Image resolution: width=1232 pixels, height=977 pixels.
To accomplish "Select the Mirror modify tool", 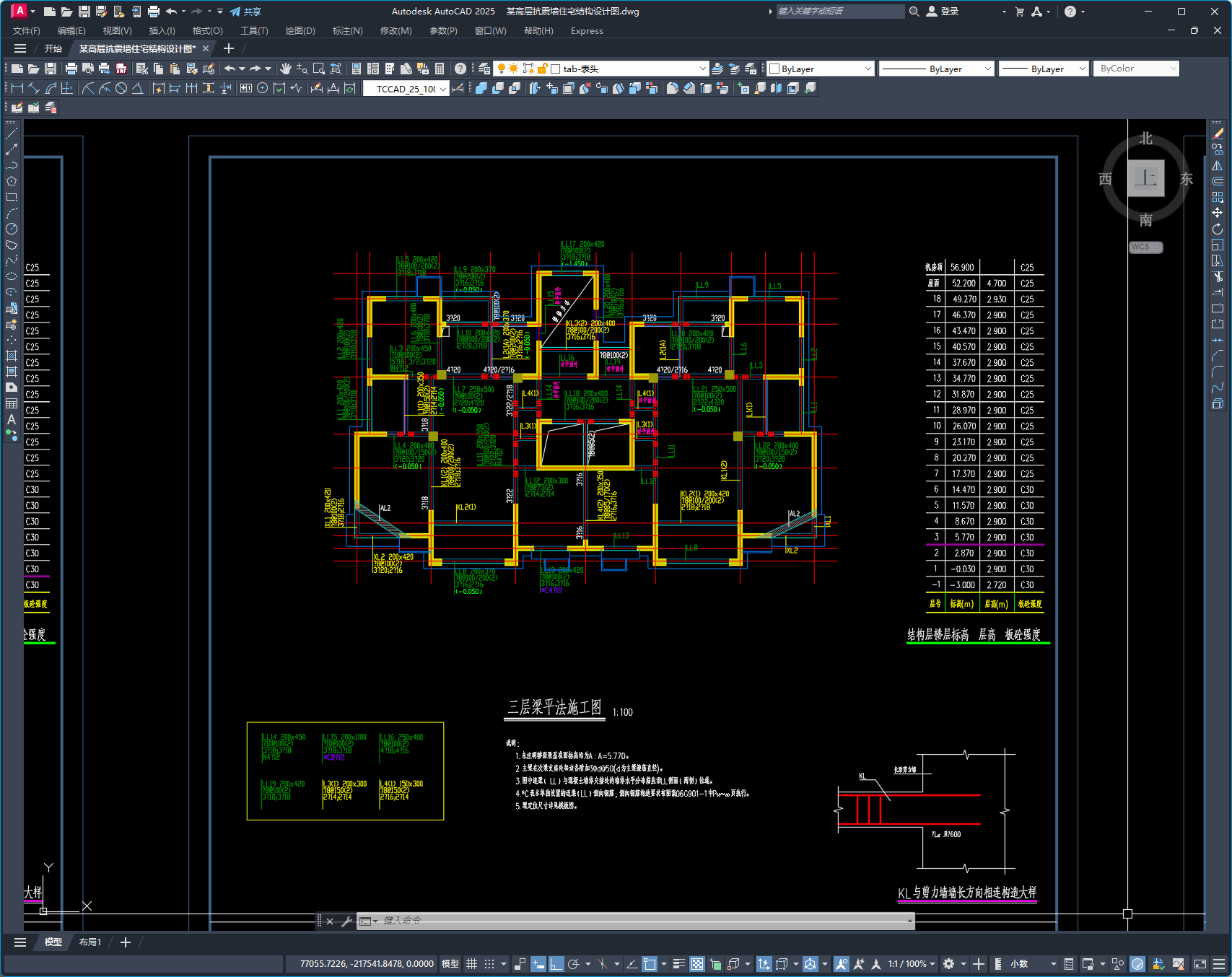I will 1218,165.
